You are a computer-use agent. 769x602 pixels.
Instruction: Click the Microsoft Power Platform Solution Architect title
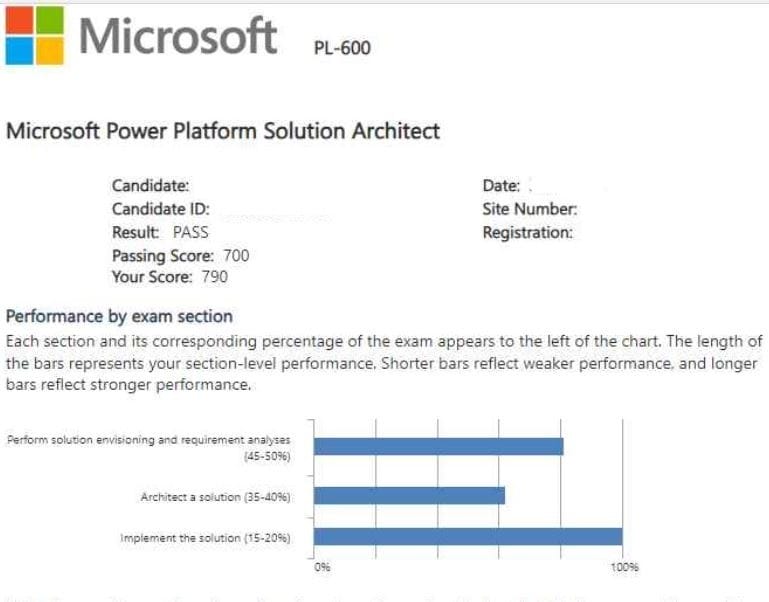point(223,131)
